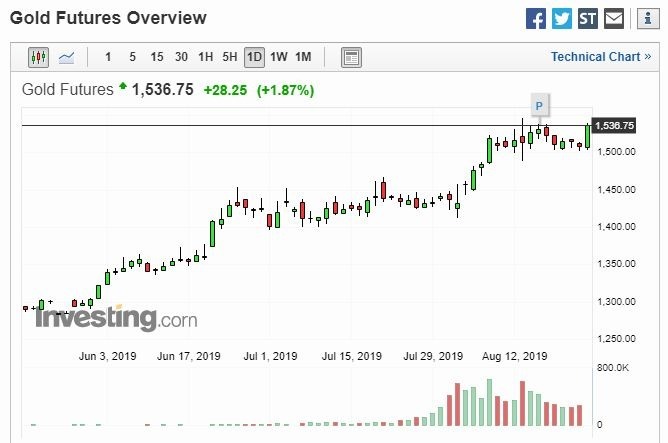Click the Jul 1, 2019 date label

point(270,356)
